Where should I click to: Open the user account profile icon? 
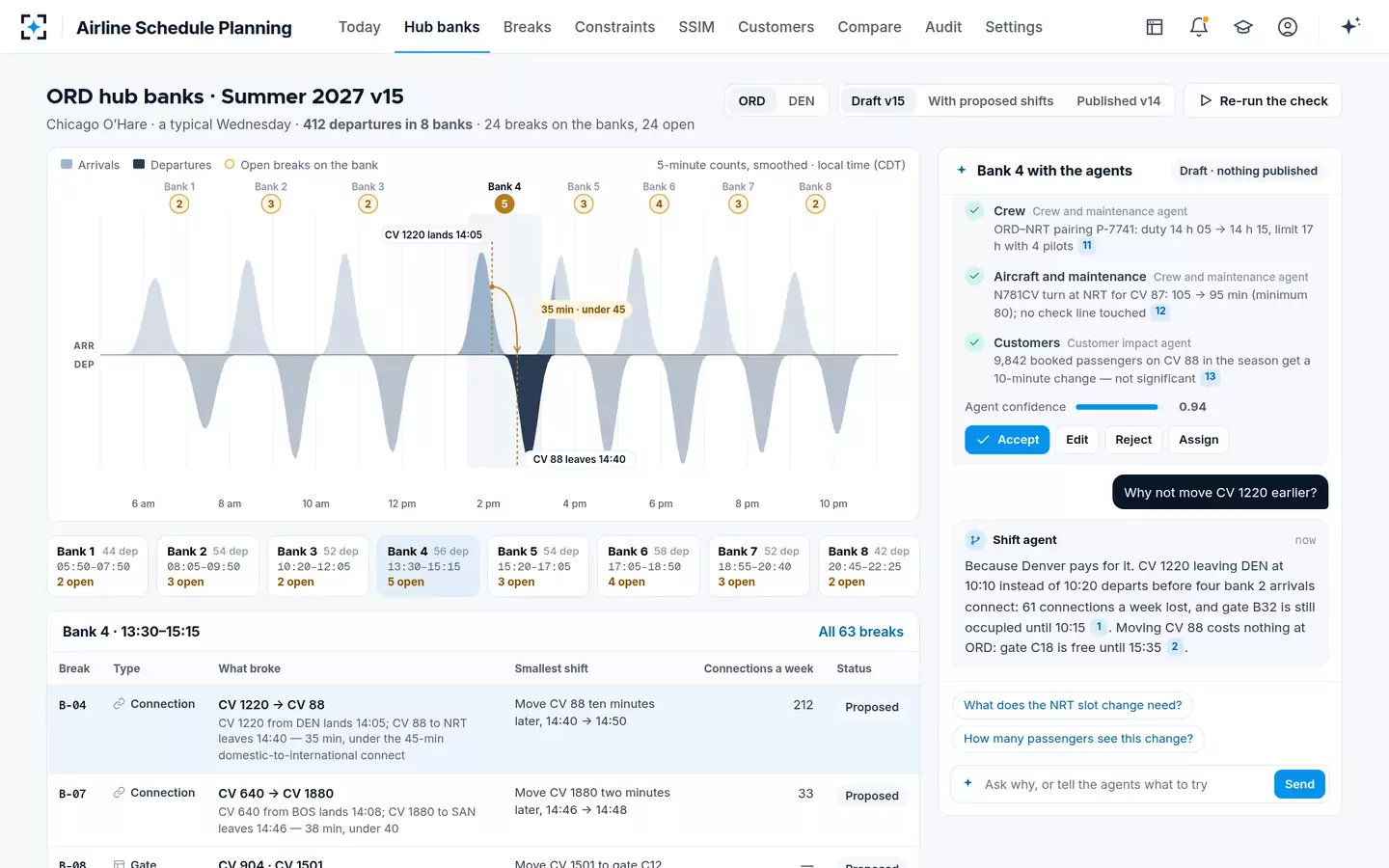[1288, 27]
